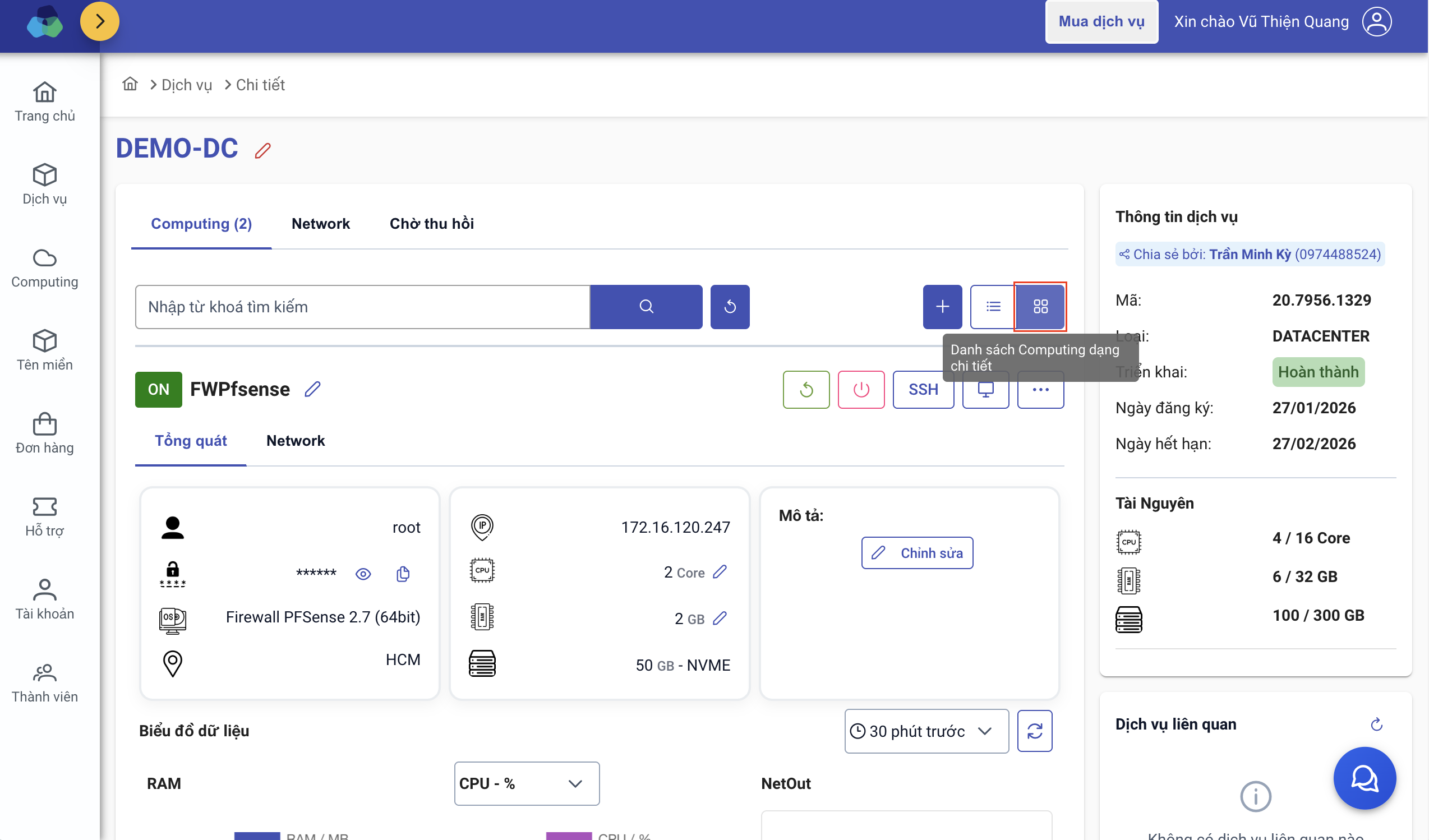Screen dimensions: 1429x840
Task: Click the green restart icon for FWPfsense
Action: click(806, 389)
